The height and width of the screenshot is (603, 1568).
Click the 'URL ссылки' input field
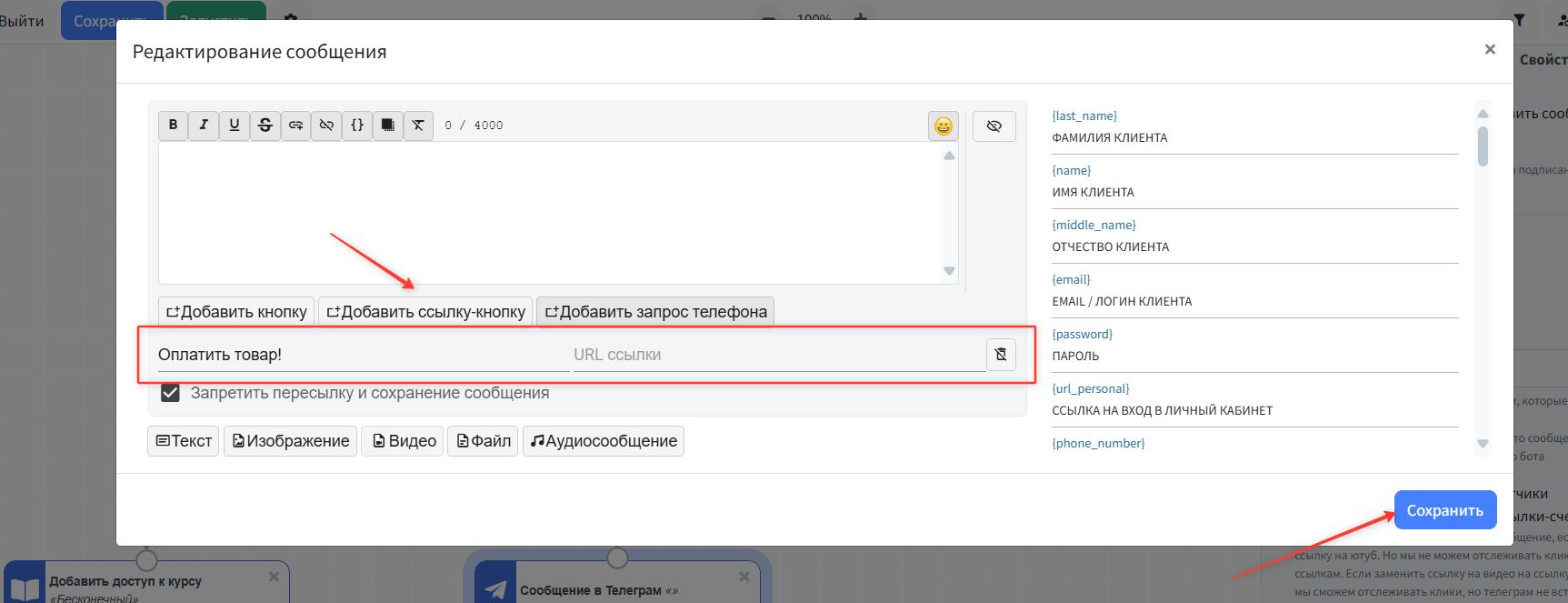tap(777, 355)
